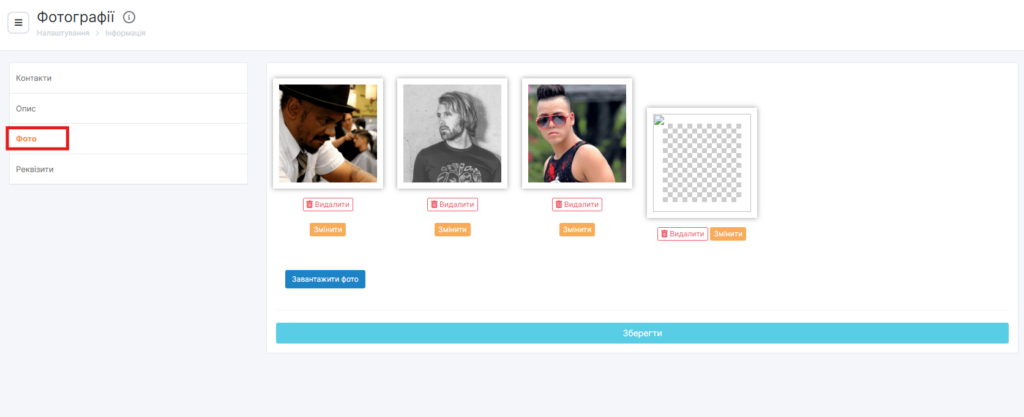Change the broken placeholder image
Viewport: 1024px width, 417px height.
(728, 234)
